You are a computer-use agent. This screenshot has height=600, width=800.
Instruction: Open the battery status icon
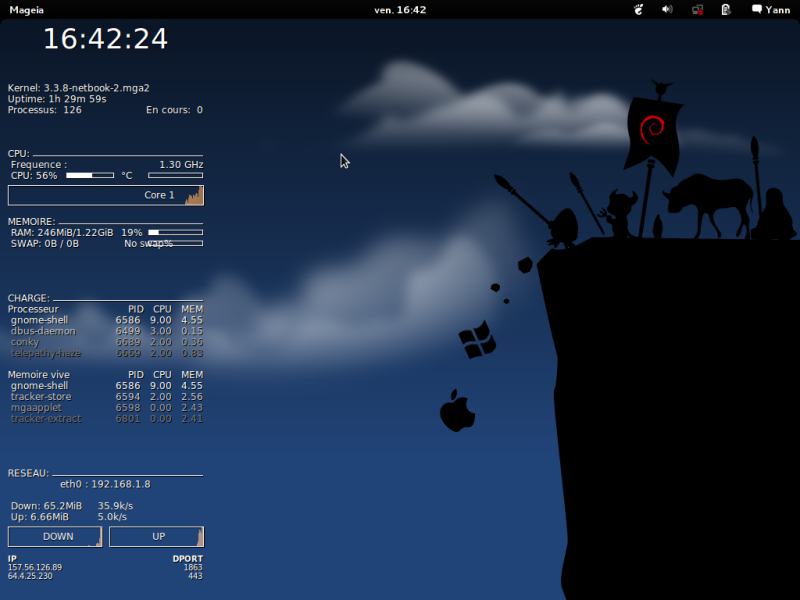pyautogui.click(x=726, y=9)
